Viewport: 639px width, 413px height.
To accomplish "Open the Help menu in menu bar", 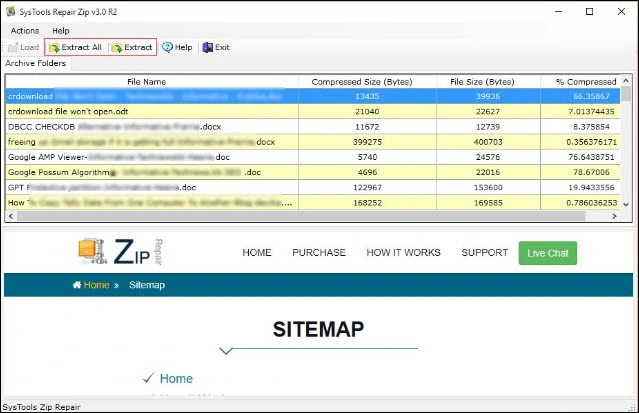I will tap(61, 31).
